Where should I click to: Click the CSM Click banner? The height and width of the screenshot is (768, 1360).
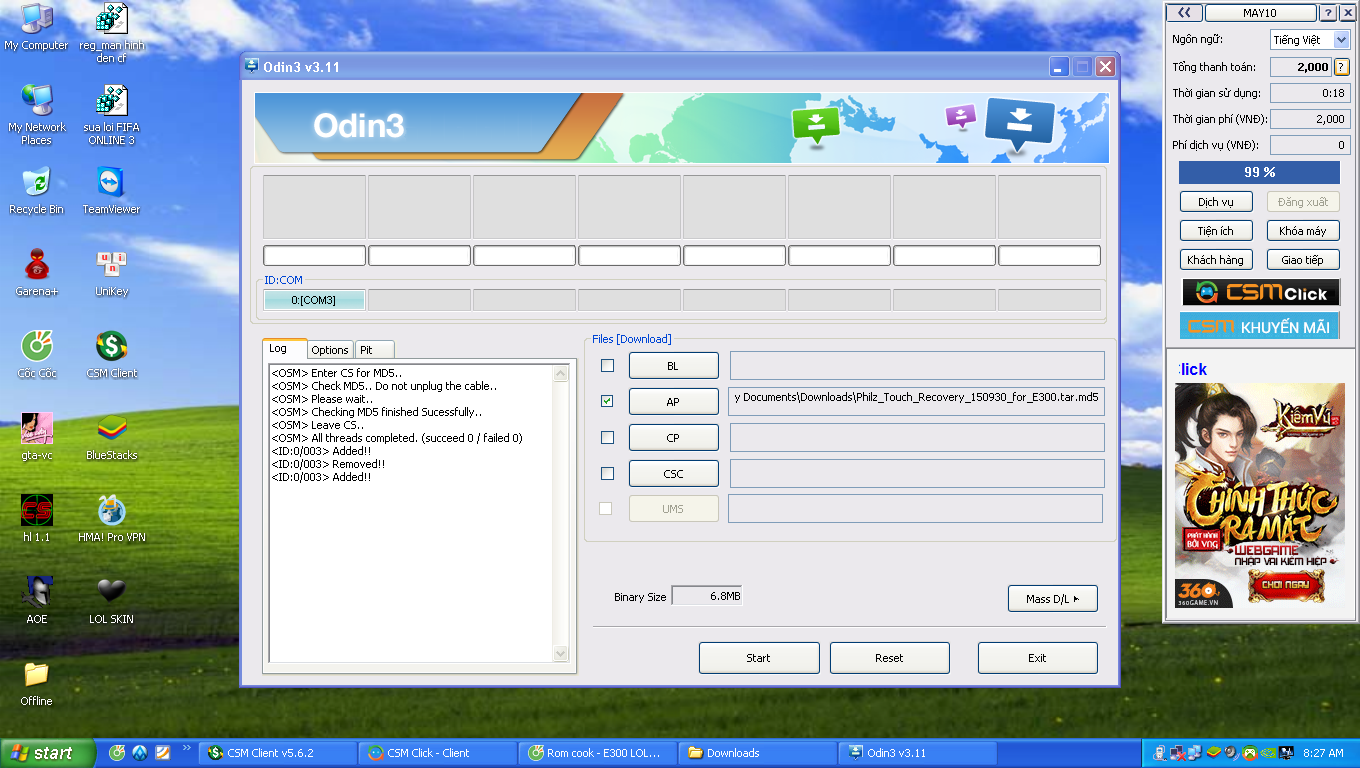point(1260,293)
